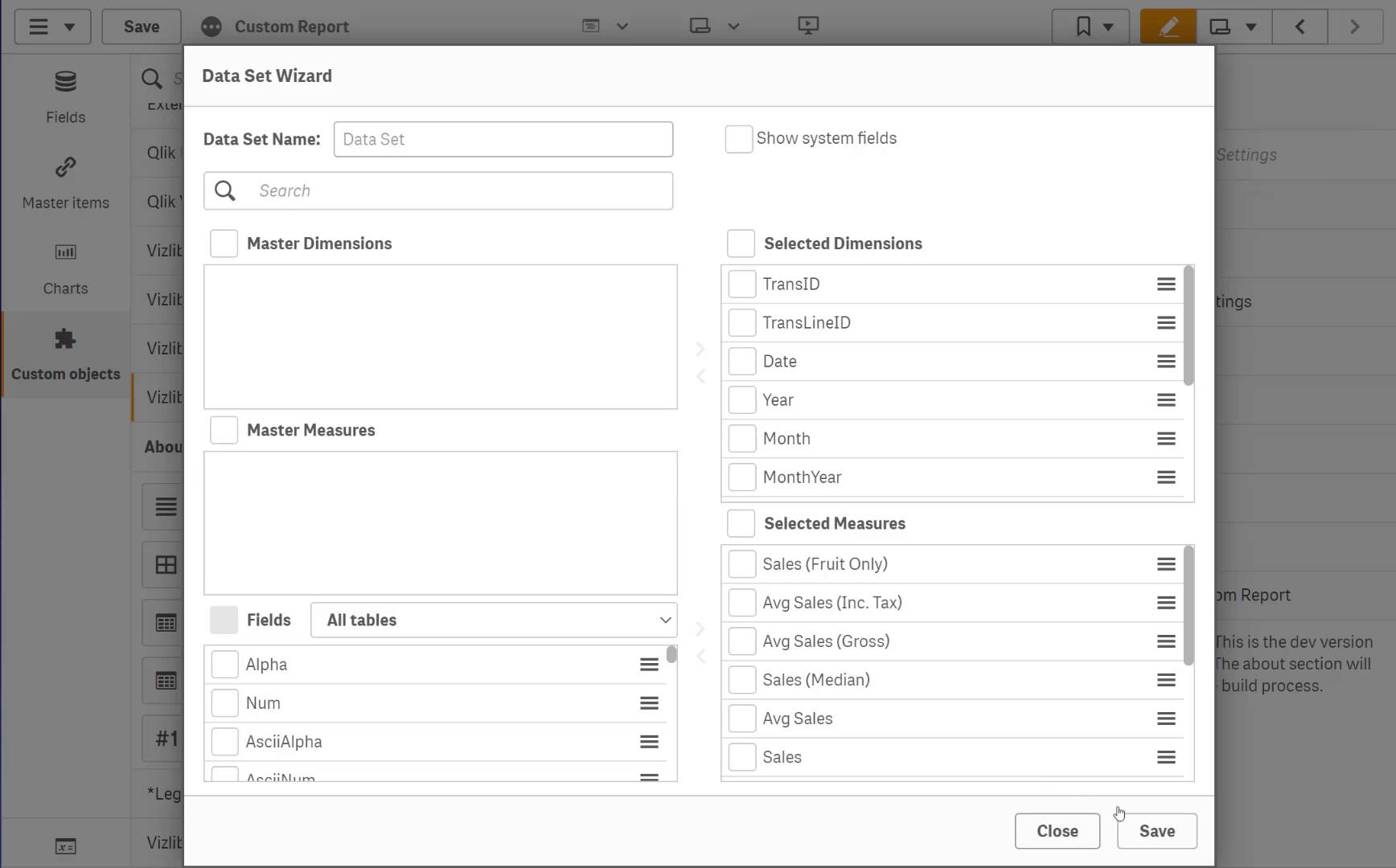Image resolution: width=1396 pixels, height=868 pixels.
Task: Expand the global navigation menu dropdown
Action: point(52,27)
